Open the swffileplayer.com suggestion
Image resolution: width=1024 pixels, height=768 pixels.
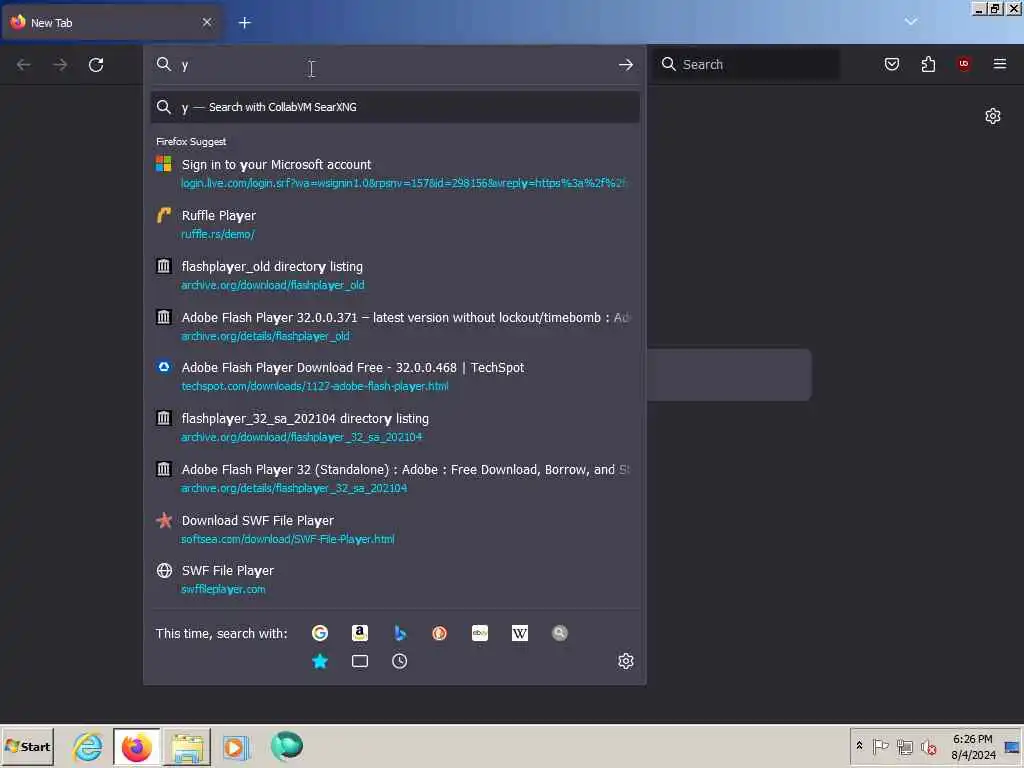pyautogui.click(x=394, y=579)
